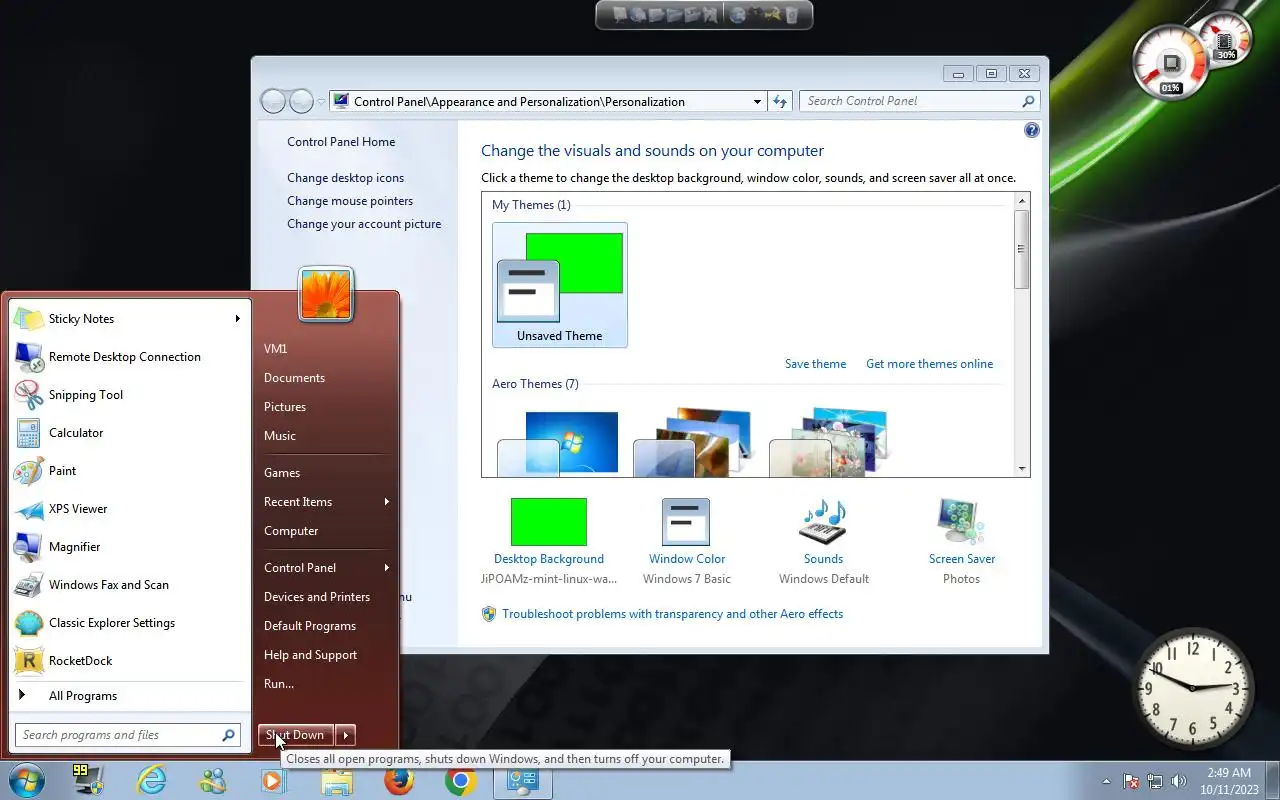Image resolution: width=1280 pixels, height=800 pixels.
Task: Click the clock date and time
Action: coord(1228,781)
